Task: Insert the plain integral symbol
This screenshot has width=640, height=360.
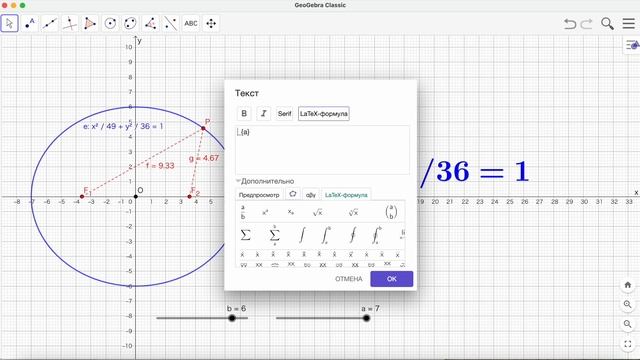Action: (302, 235)
